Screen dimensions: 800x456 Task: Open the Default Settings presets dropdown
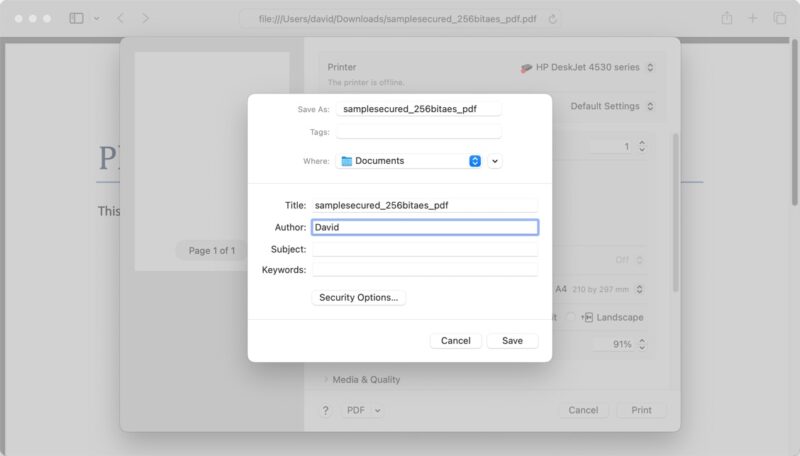pos(611,106)
